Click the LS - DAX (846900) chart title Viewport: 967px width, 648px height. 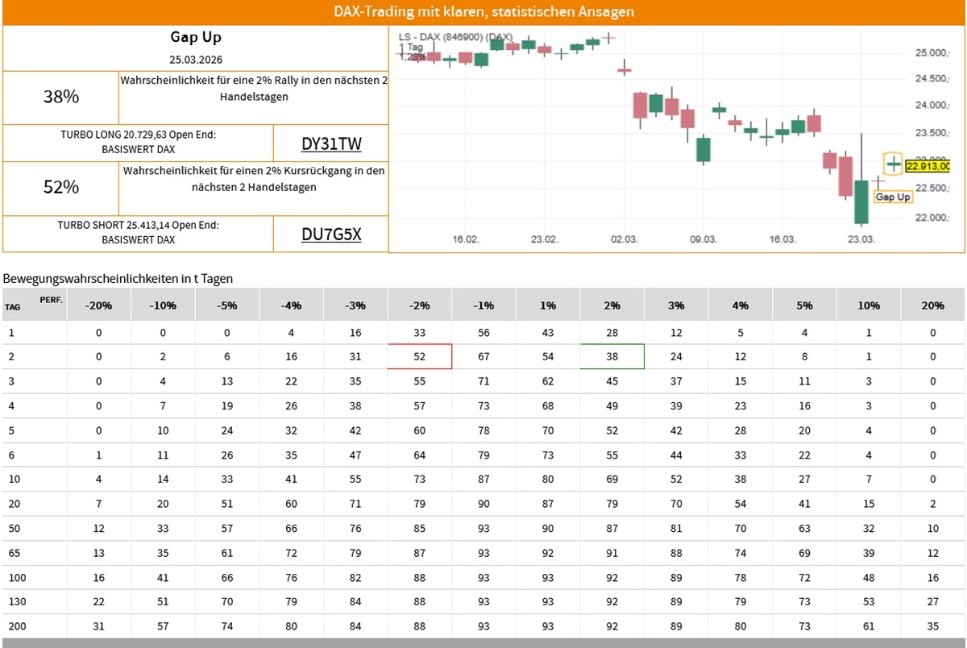pyautogui.click(x=462, y=37)
